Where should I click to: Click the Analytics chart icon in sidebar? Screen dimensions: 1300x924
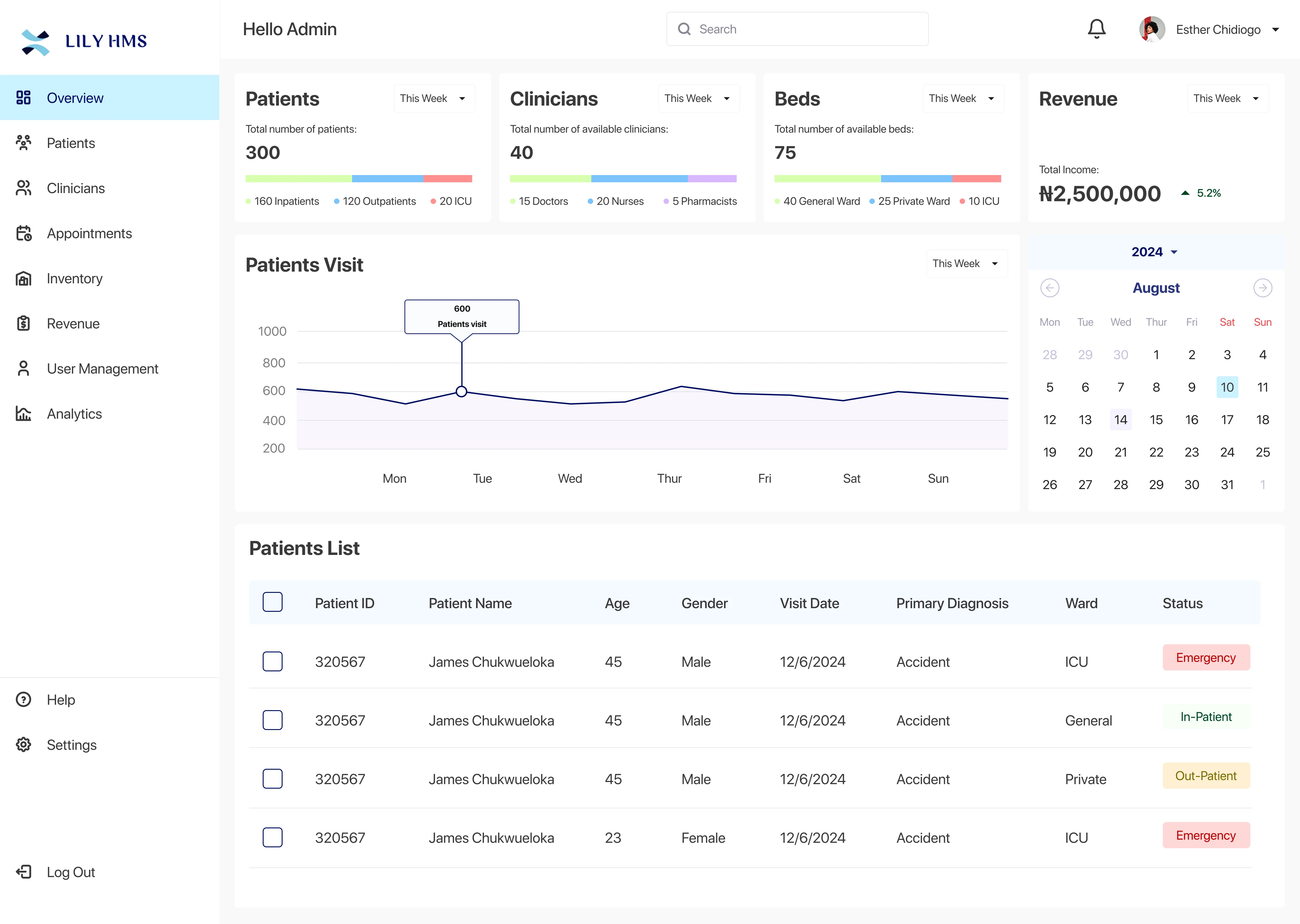[x=23, y=414]
